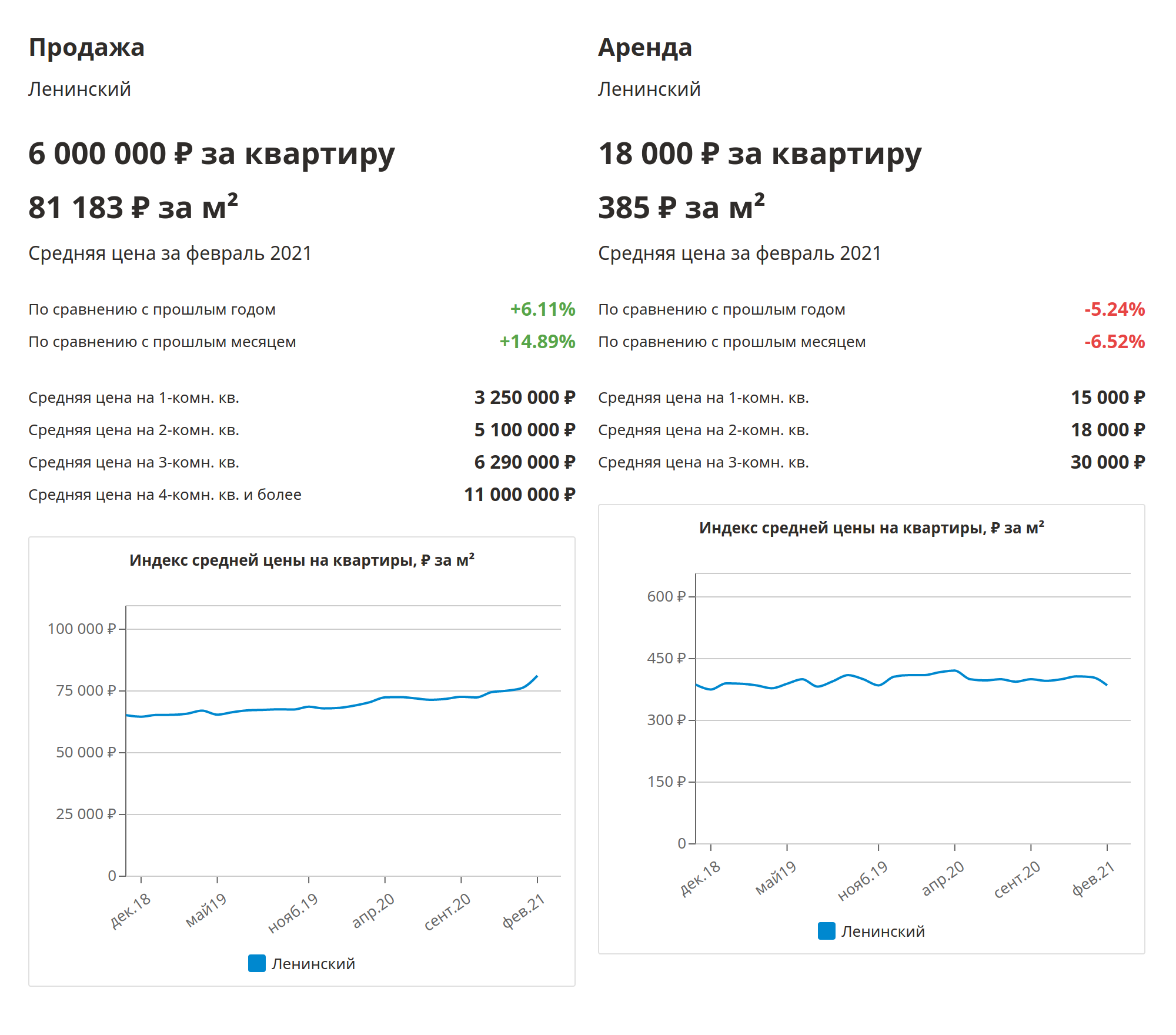The width and height of the screenshot is (1176, 1035).
Task: Toggle Ленинский legend label in the rent chart
Action: pos(883,931)
